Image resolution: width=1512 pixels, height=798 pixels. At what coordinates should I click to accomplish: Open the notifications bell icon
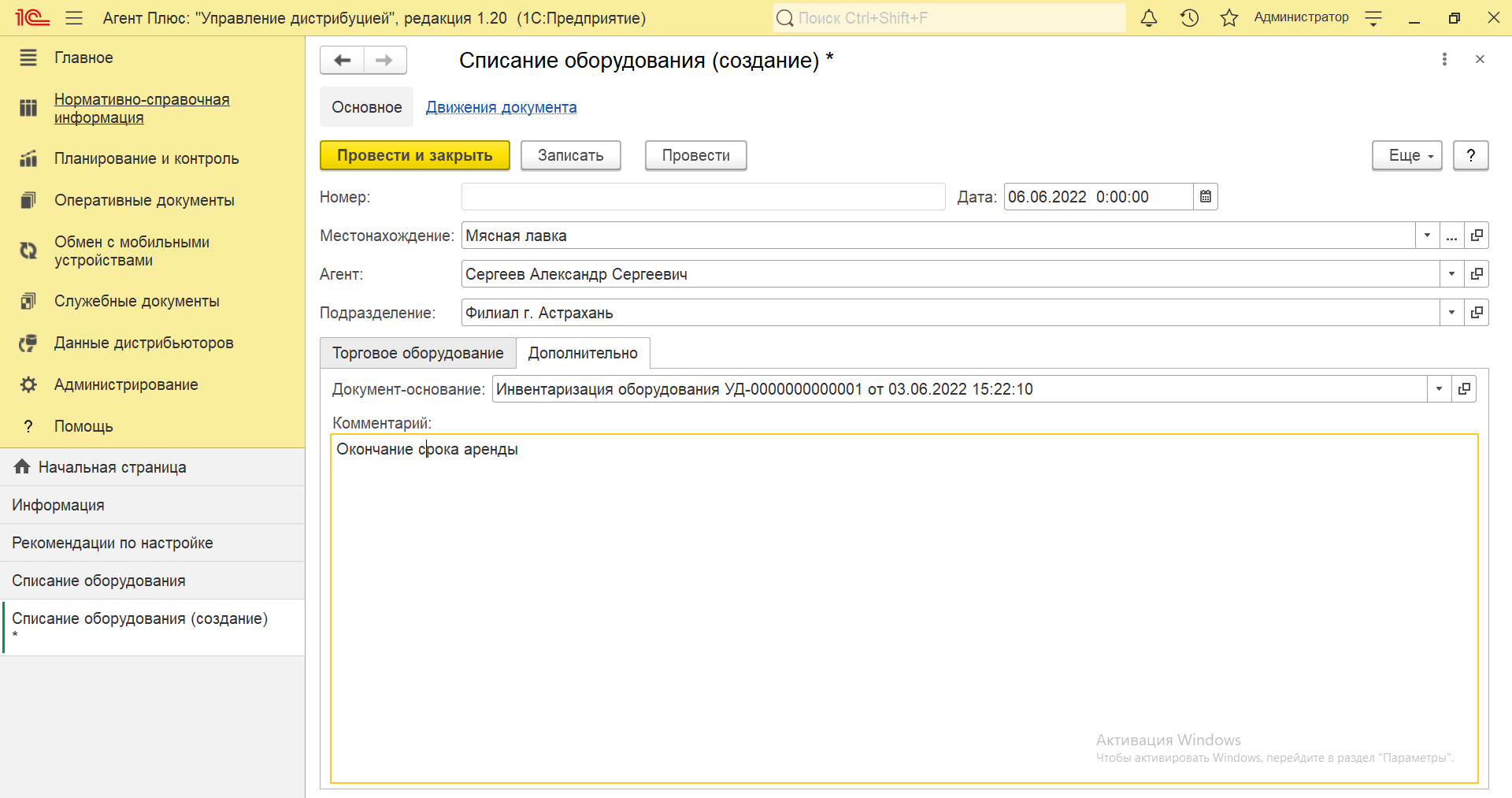point(1149,18)
